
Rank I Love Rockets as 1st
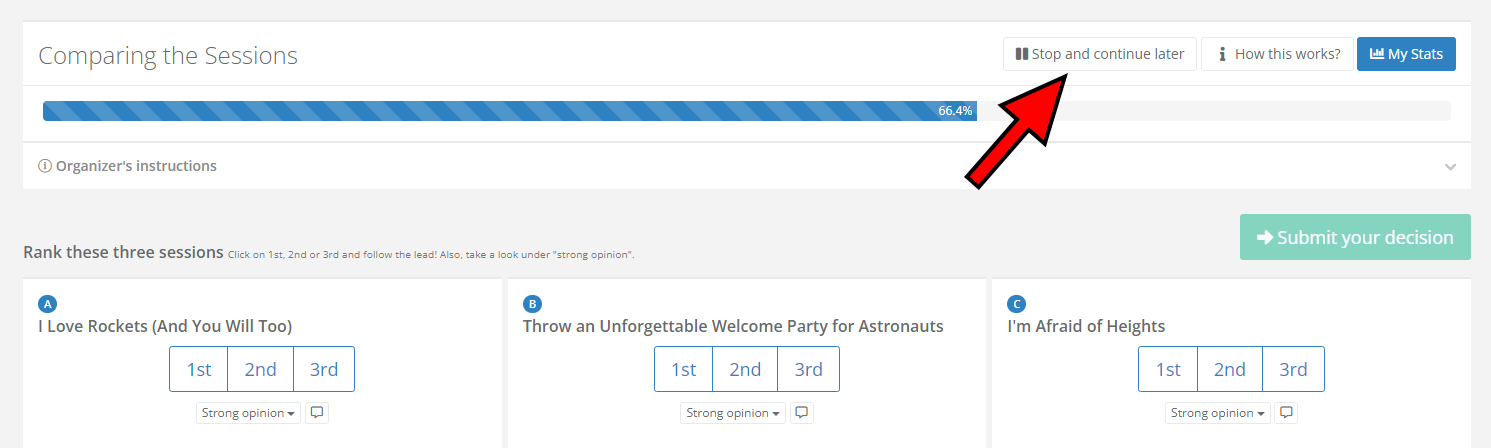199,369
